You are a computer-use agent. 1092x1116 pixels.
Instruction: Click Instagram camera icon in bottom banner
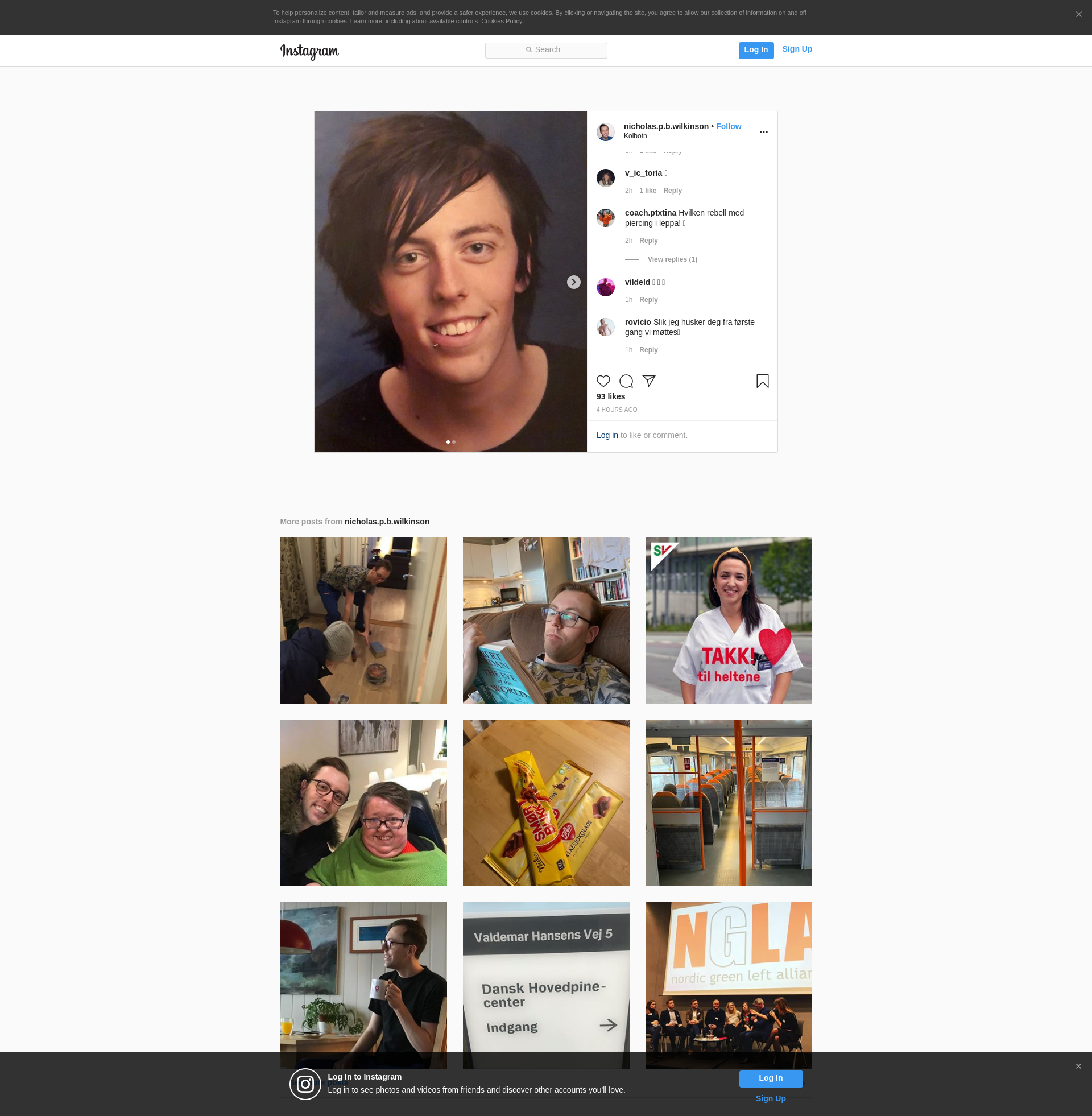coord(305,1084)
